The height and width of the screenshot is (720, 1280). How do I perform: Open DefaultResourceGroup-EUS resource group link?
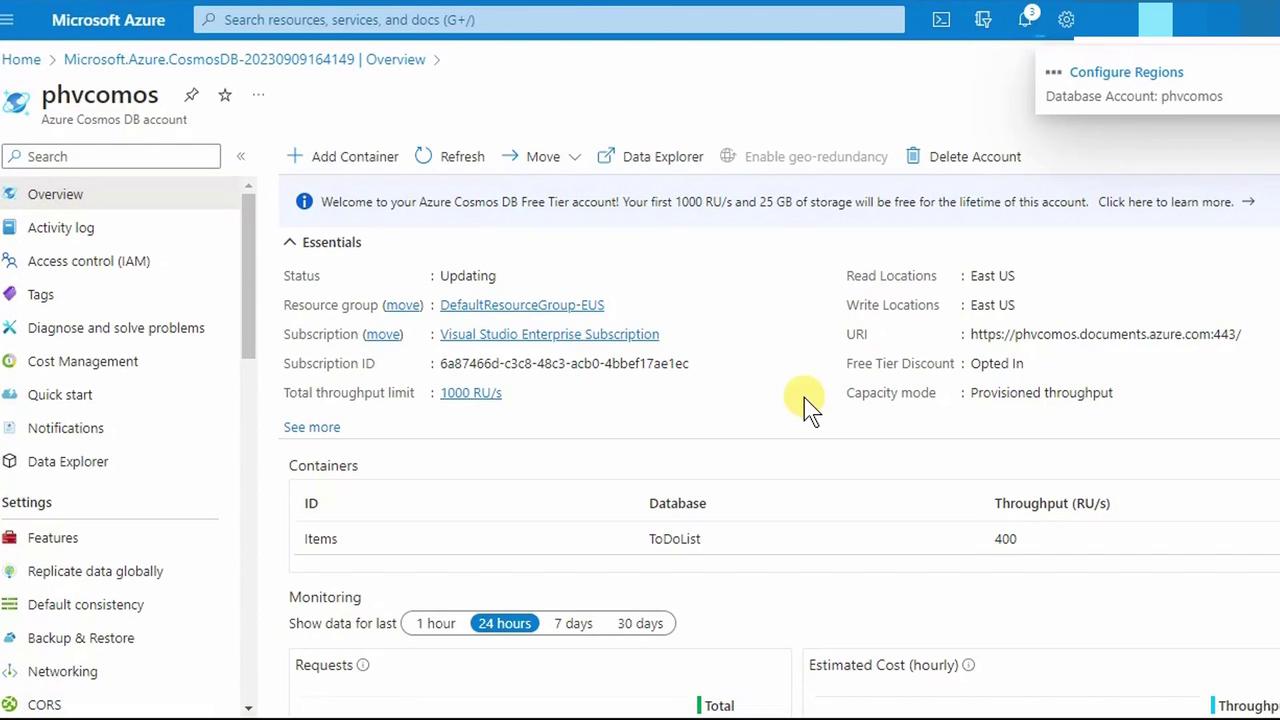522,305
